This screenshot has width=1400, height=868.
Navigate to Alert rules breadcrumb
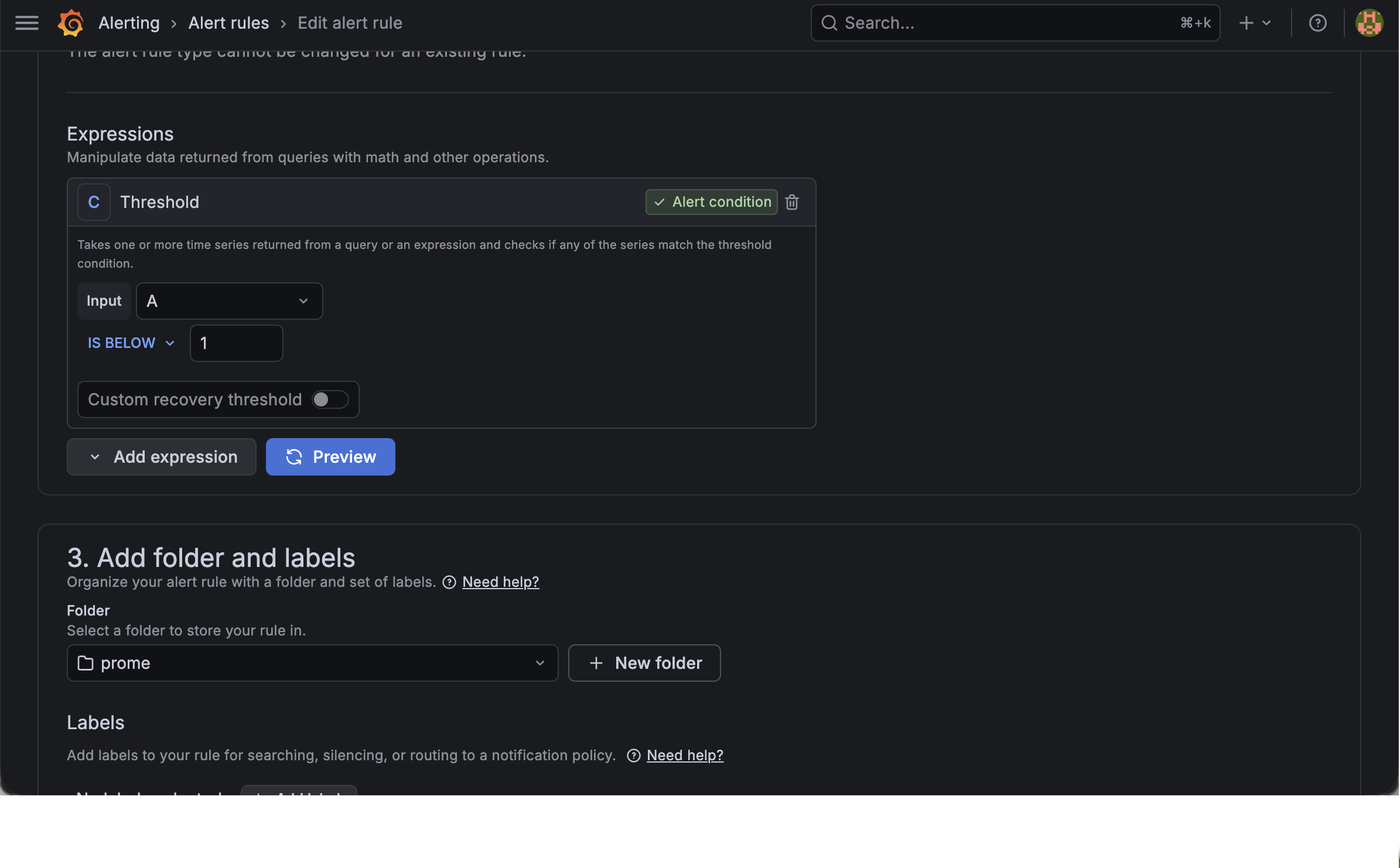(x=228, y=23)
